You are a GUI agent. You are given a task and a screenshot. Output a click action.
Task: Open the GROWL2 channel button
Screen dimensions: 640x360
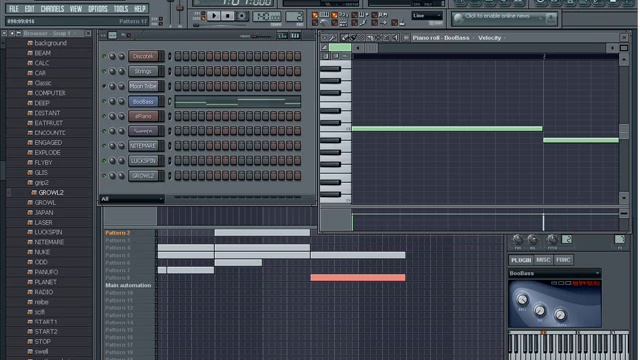click(x=143, y=176)
